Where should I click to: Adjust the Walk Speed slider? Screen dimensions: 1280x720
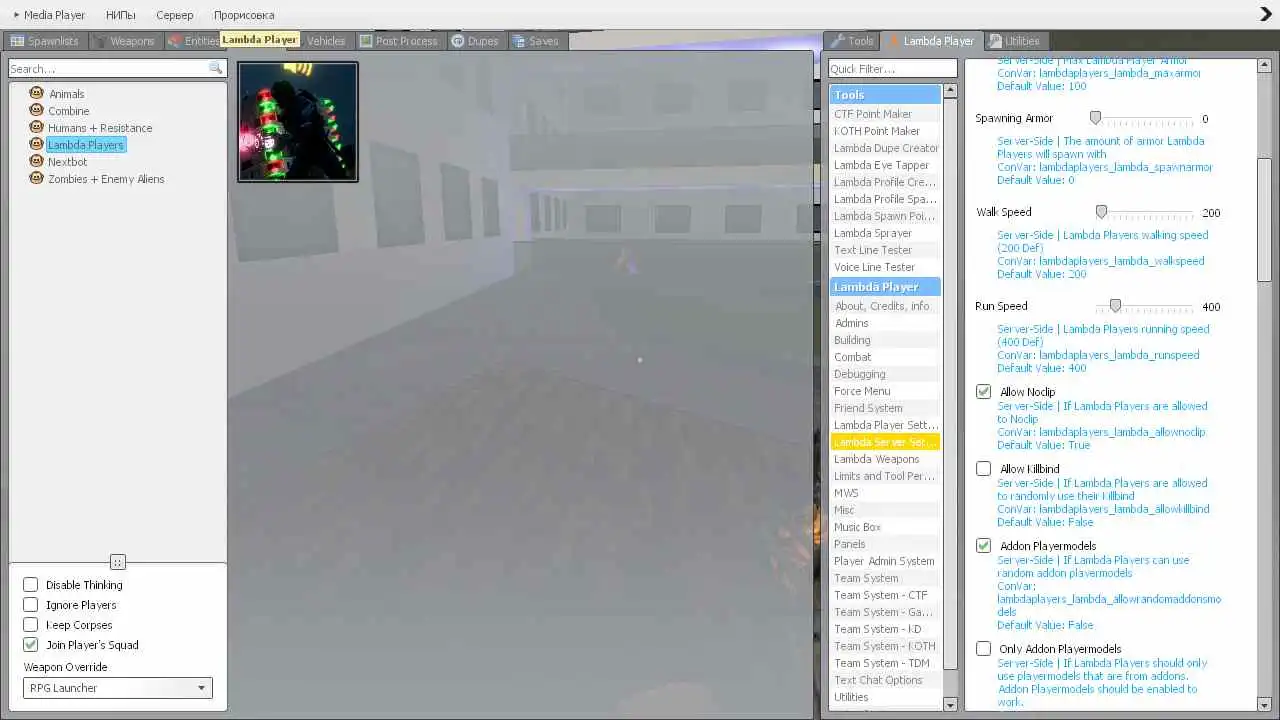(1101, 212)
